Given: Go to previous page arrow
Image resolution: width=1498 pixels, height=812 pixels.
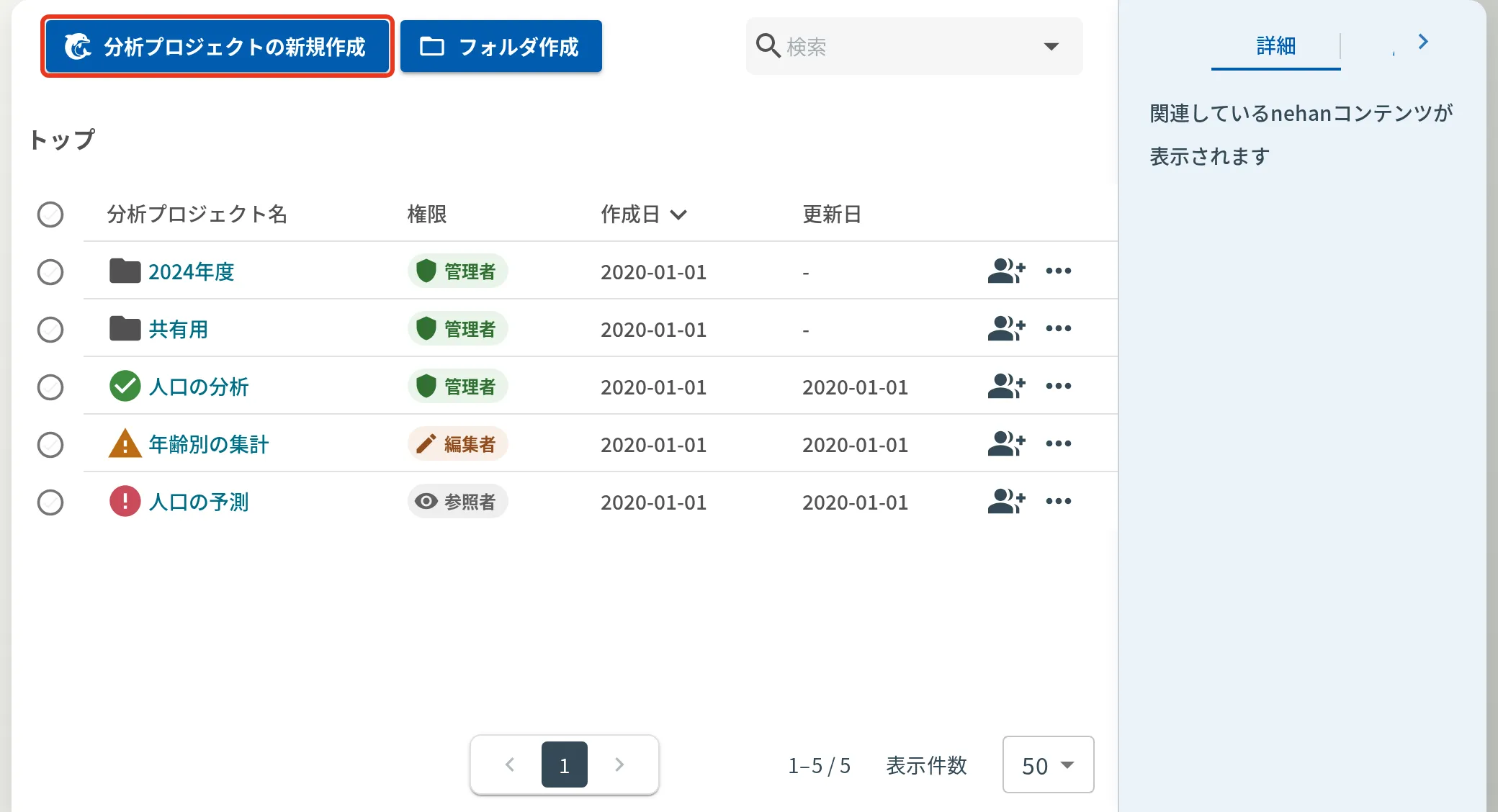Looking at the screenshot, I should [510, 764].
